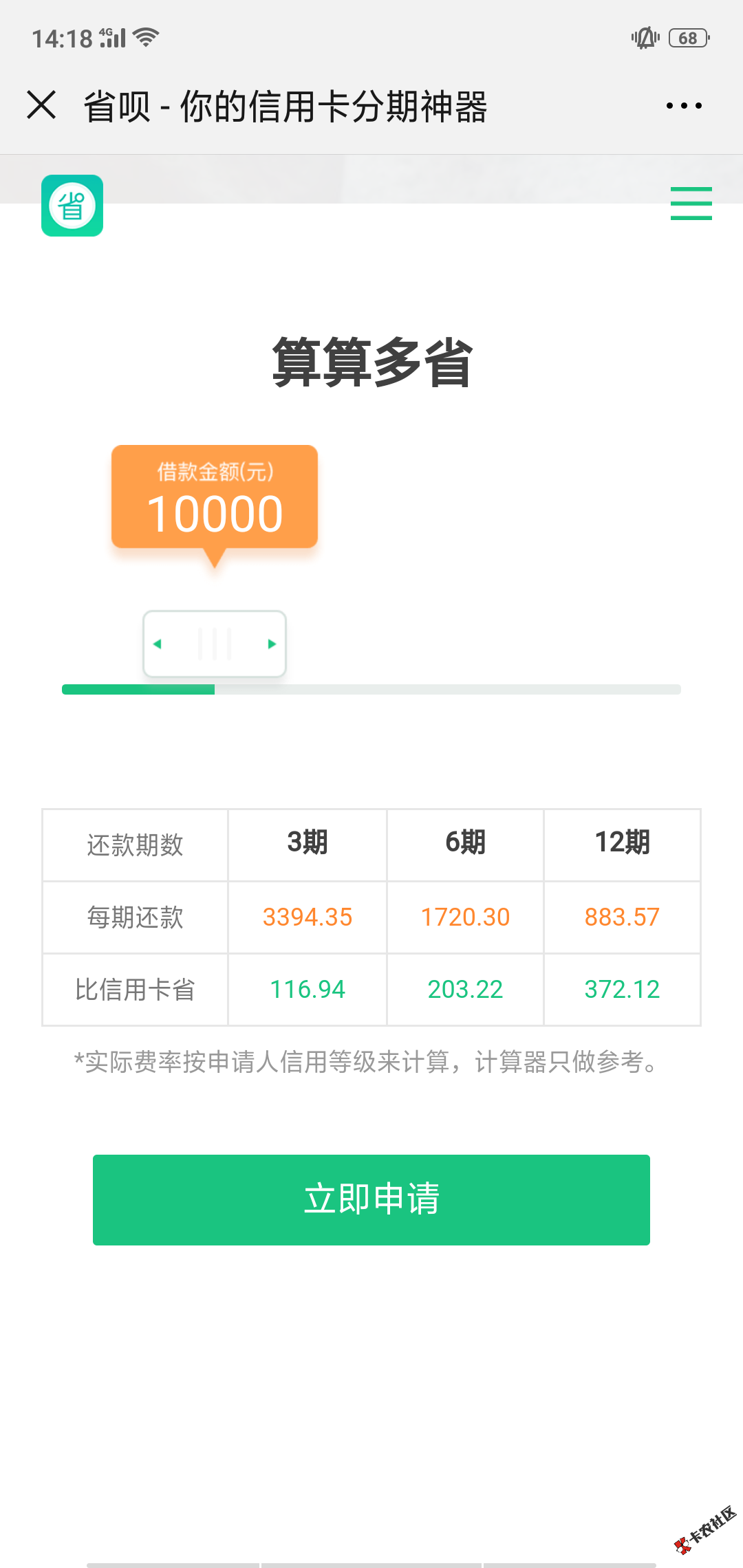Viewport: 743px width, 1568px height.
Task: Tap the 算算多省 heading
Action: pyautogui.click(x=371, y=362)
